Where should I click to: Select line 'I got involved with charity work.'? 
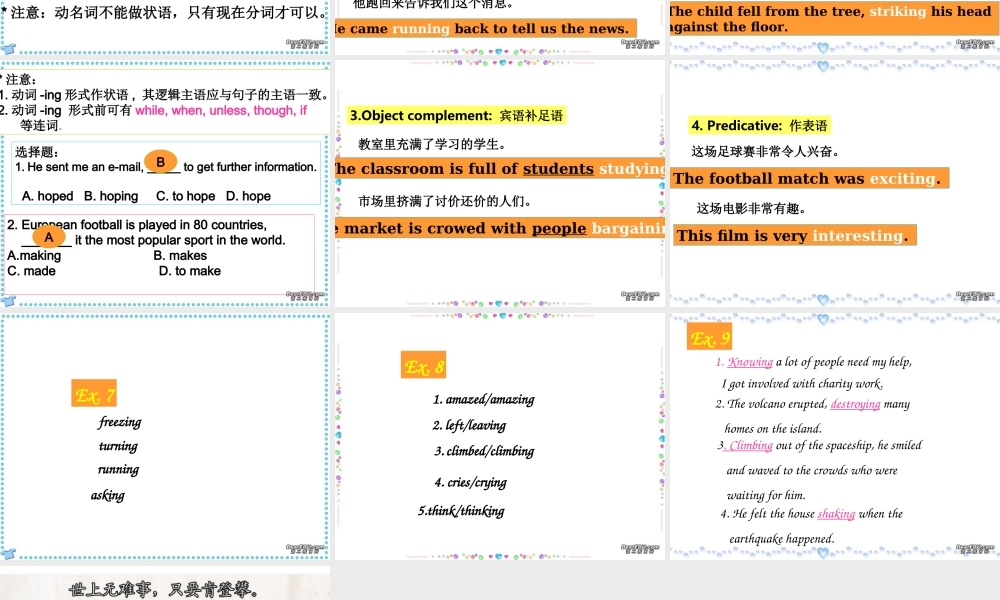click(x=802, y=384)
